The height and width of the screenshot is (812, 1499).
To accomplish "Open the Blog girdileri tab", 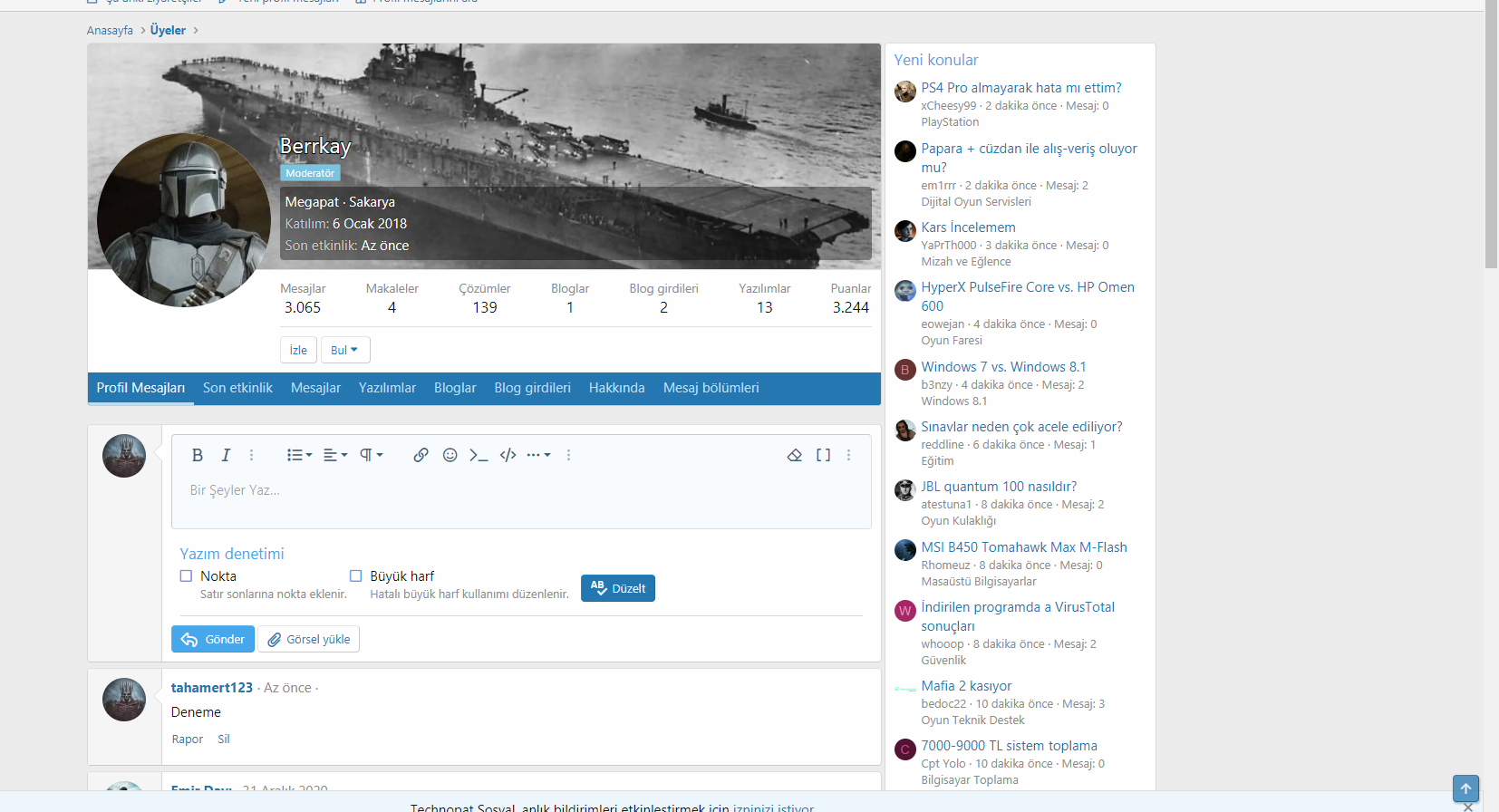I will (x=533, y=388).
